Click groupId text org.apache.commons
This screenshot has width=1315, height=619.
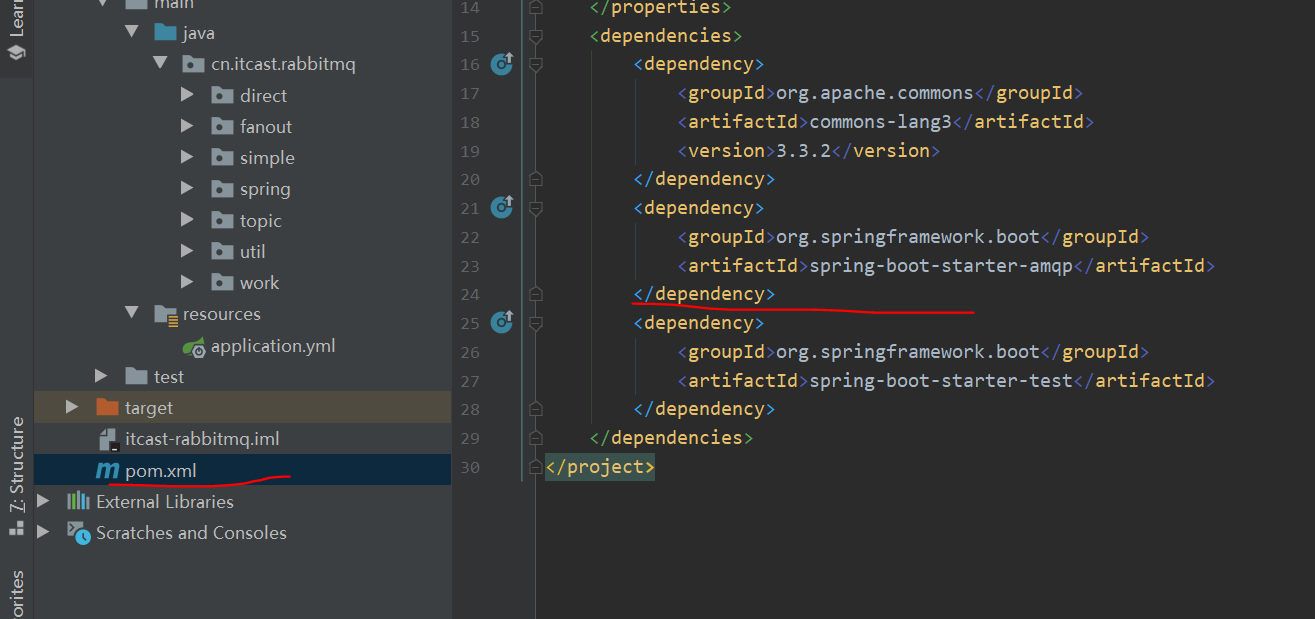click(x=875, y=93)
